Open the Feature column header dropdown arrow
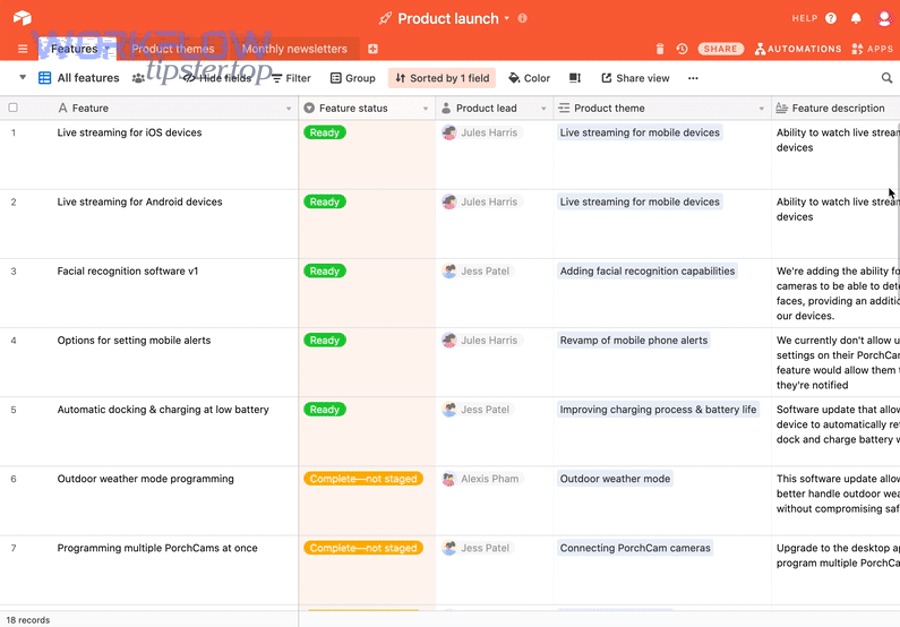Screen dimensions: 900x627 pyautogui.click(x=288, y=109)
